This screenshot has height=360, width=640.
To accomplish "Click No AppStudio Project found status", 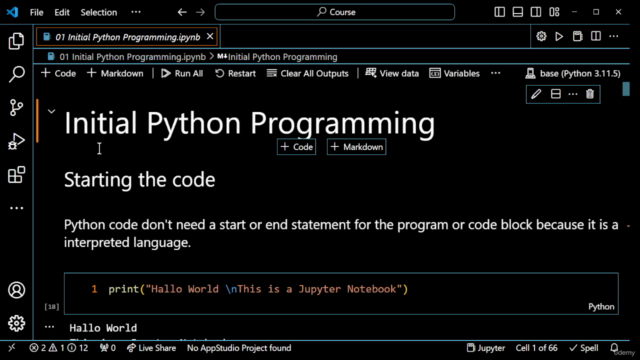I will (239, 348).
